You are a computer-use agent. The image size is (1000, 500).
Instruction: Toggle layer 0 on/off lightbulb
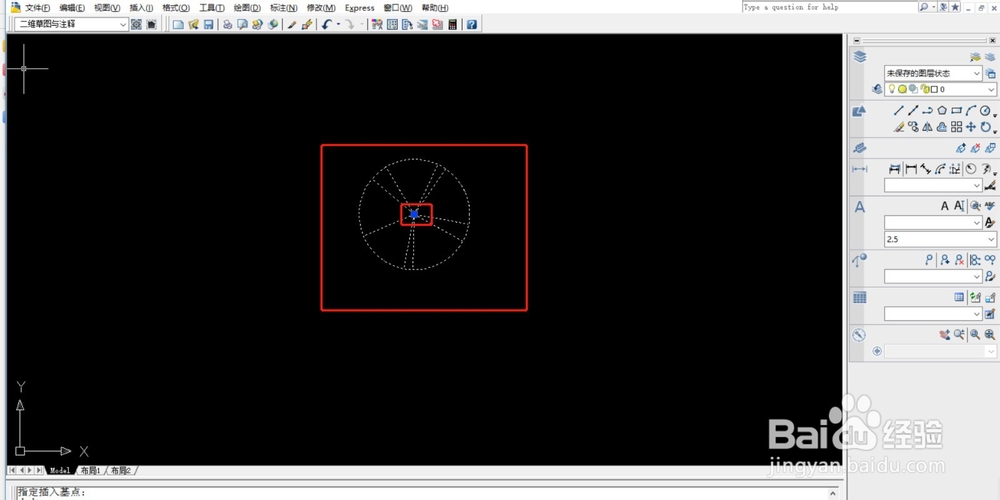[892, 89]
